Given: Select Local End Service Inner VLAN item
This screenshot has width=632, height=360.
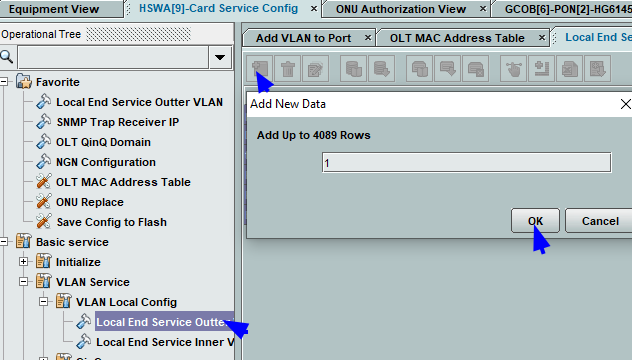Looking at the screenshot, I should coord(165,342).
